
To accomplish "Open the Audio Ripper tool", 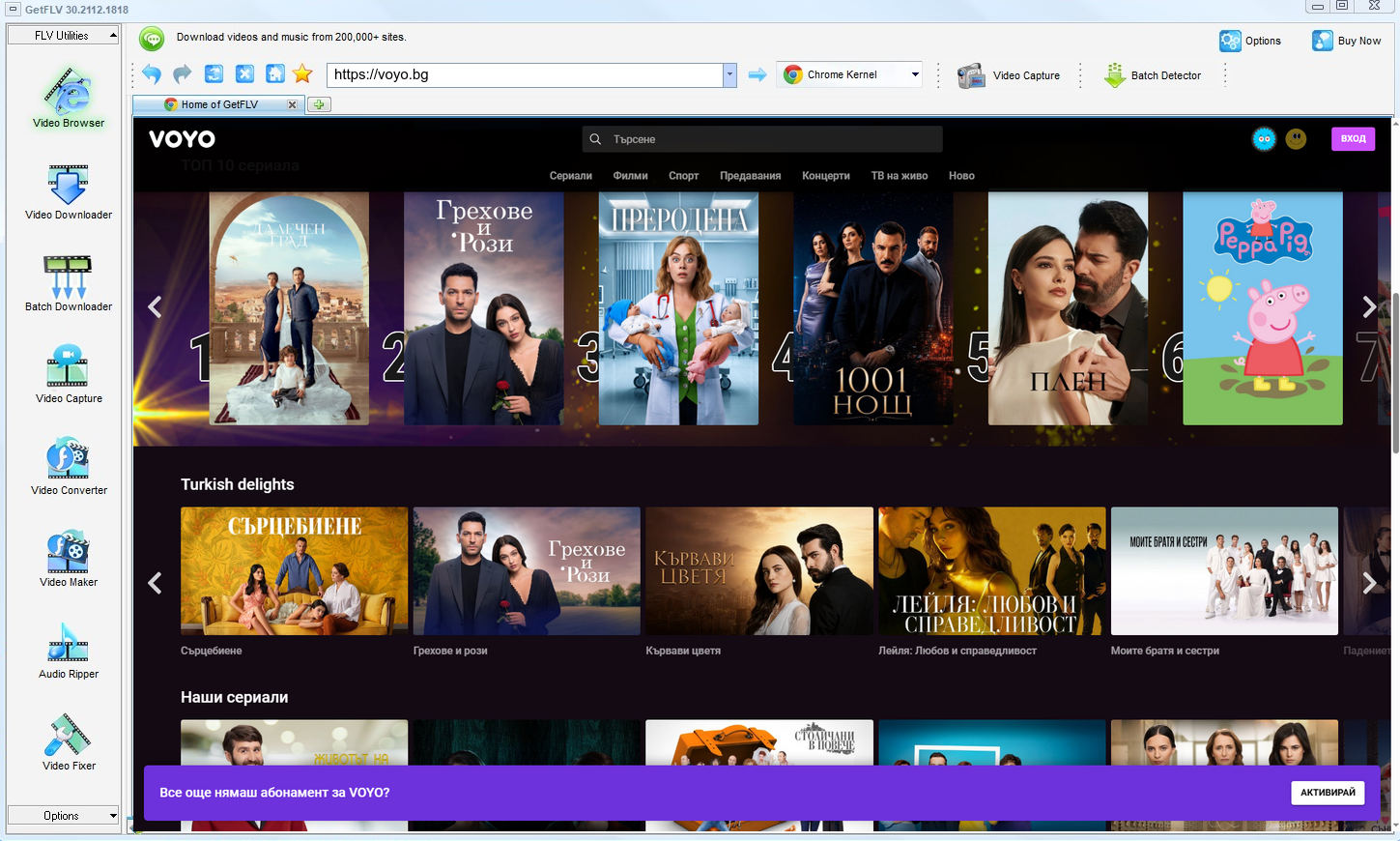I will tap(69, 651).
